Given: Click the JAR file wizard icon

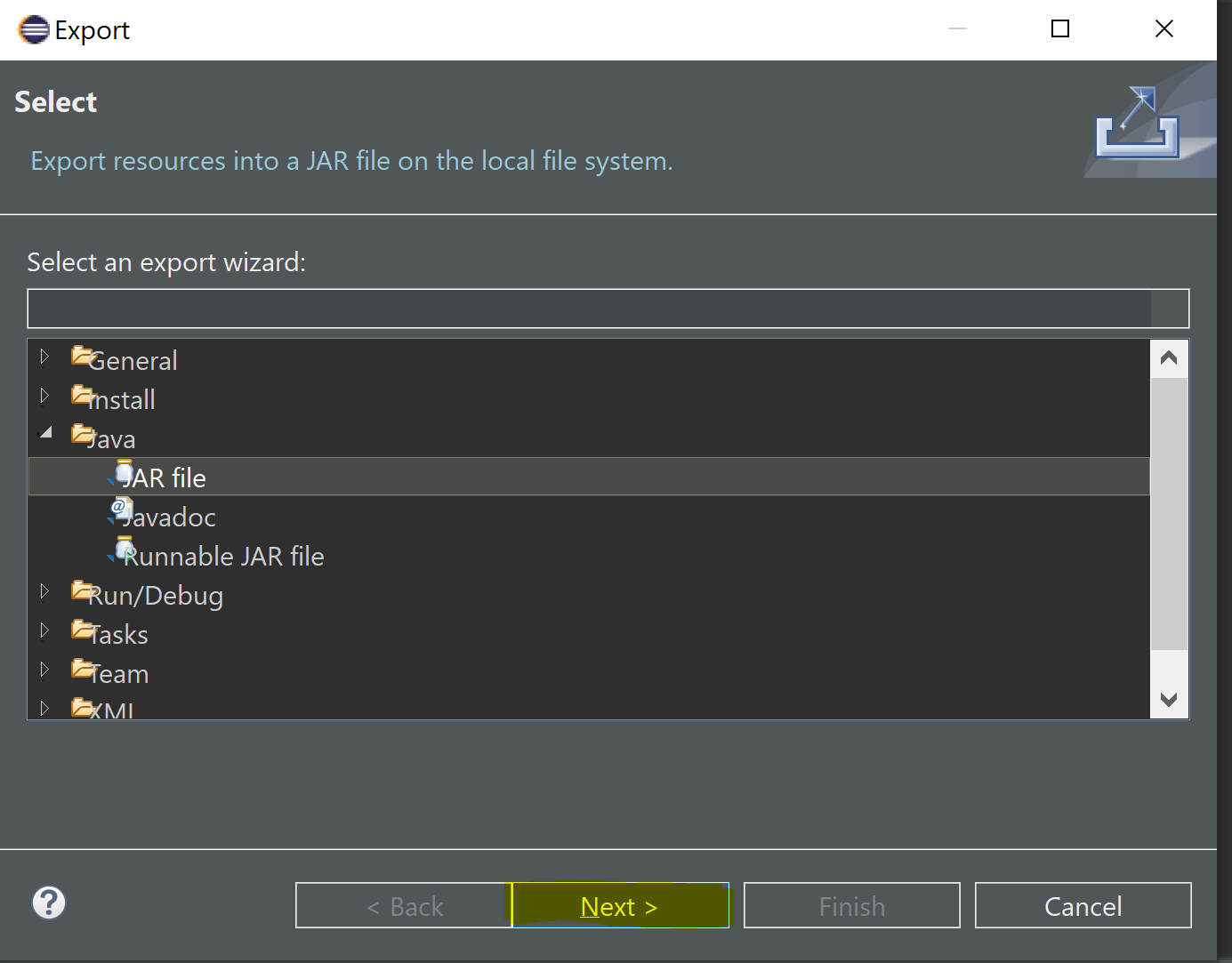Looking at the screenshot, I should click(124, 473).
